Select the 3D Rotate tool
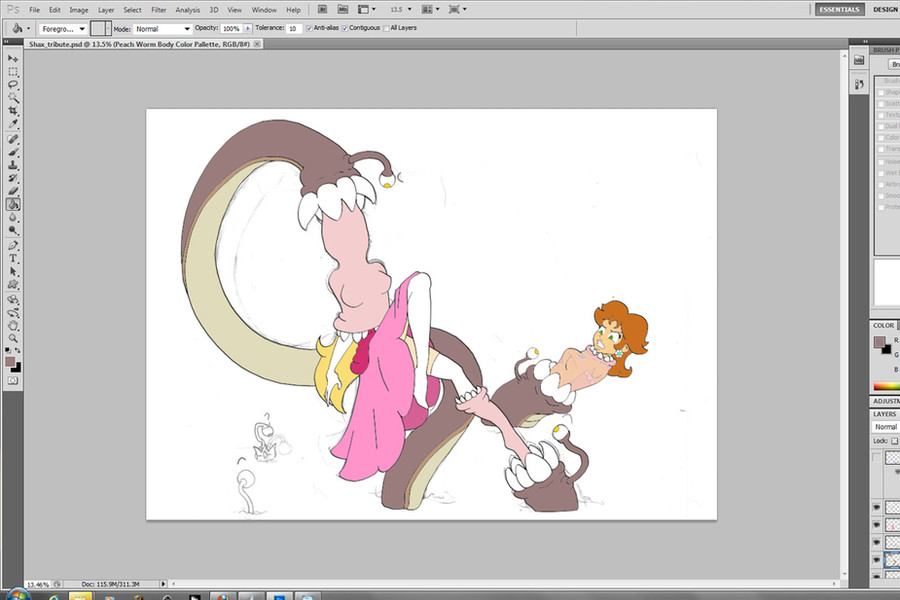This screenshot has width=900, height=600. 13,300
